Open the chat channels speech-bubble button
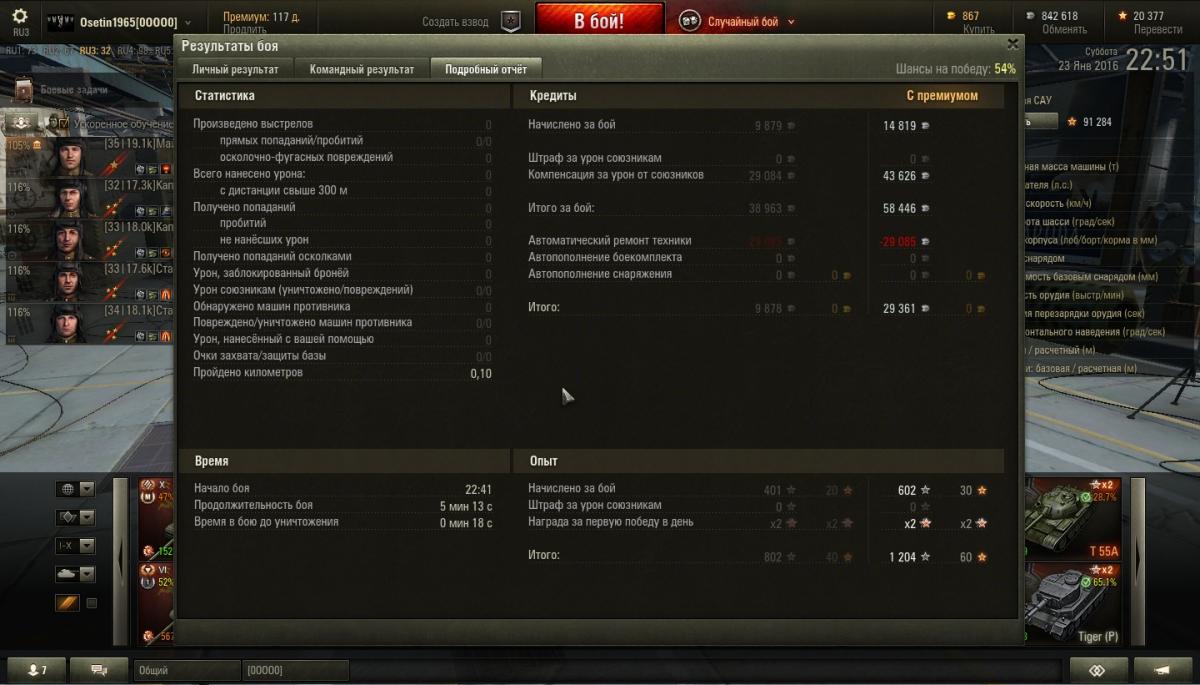The height and width of the screenshot is (685, 1200). (x=99, y=670)
